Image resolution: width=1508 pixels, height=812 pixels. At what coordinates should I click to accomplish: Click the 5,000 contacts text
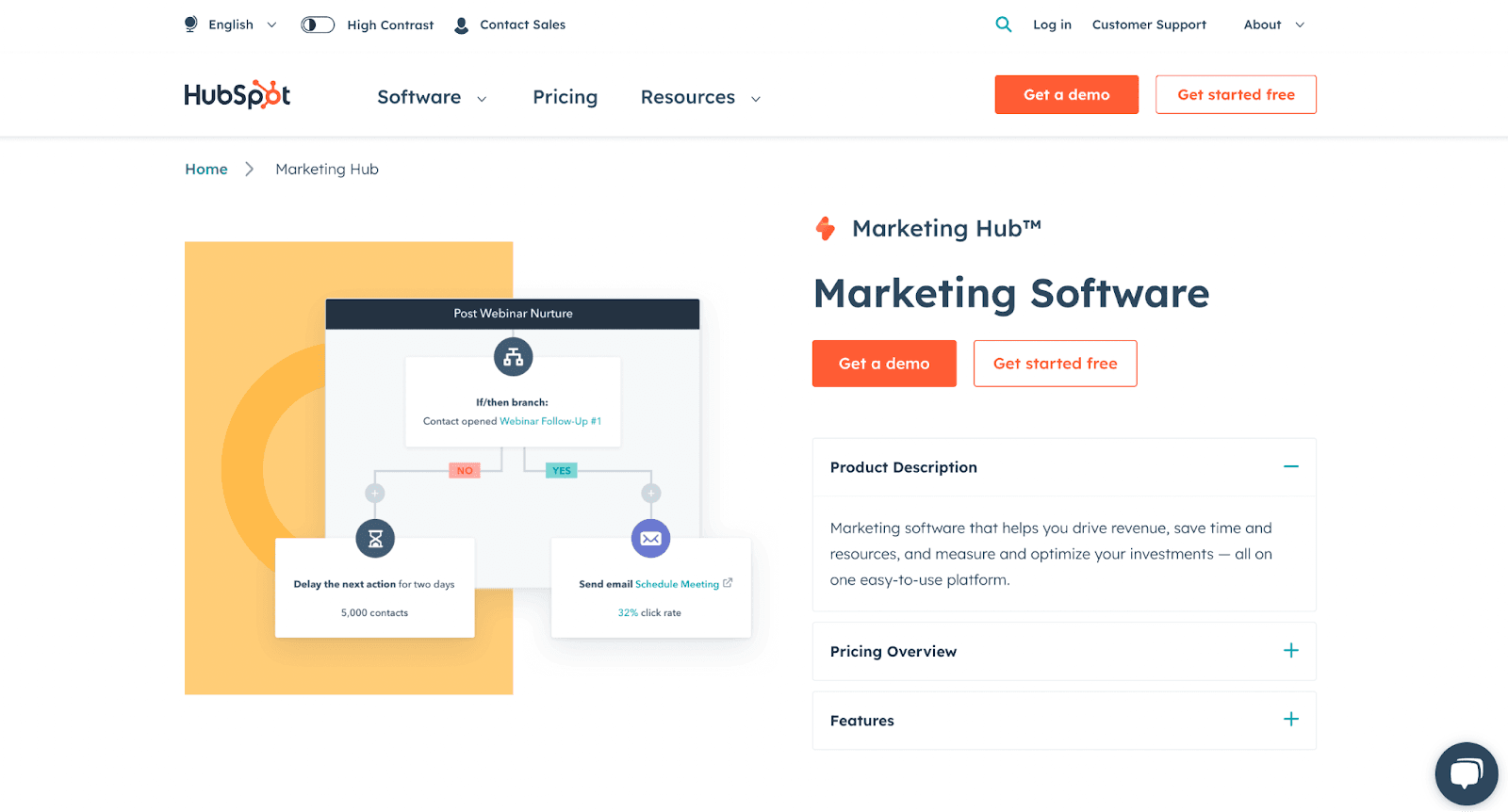coord(374,613)
